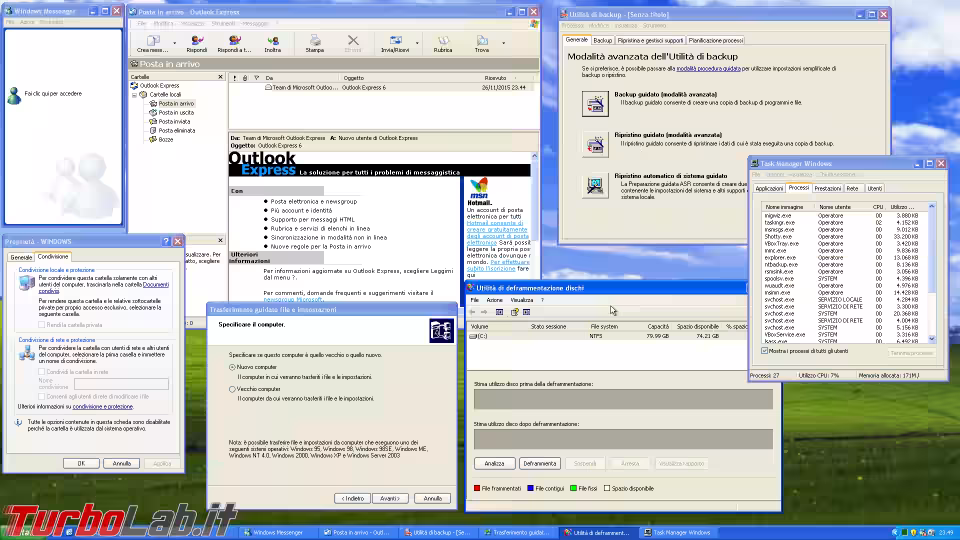Click the Invia/Ricevi toolbar icon
The width and height of the screenshot is (960, 540).
point(395,40)
